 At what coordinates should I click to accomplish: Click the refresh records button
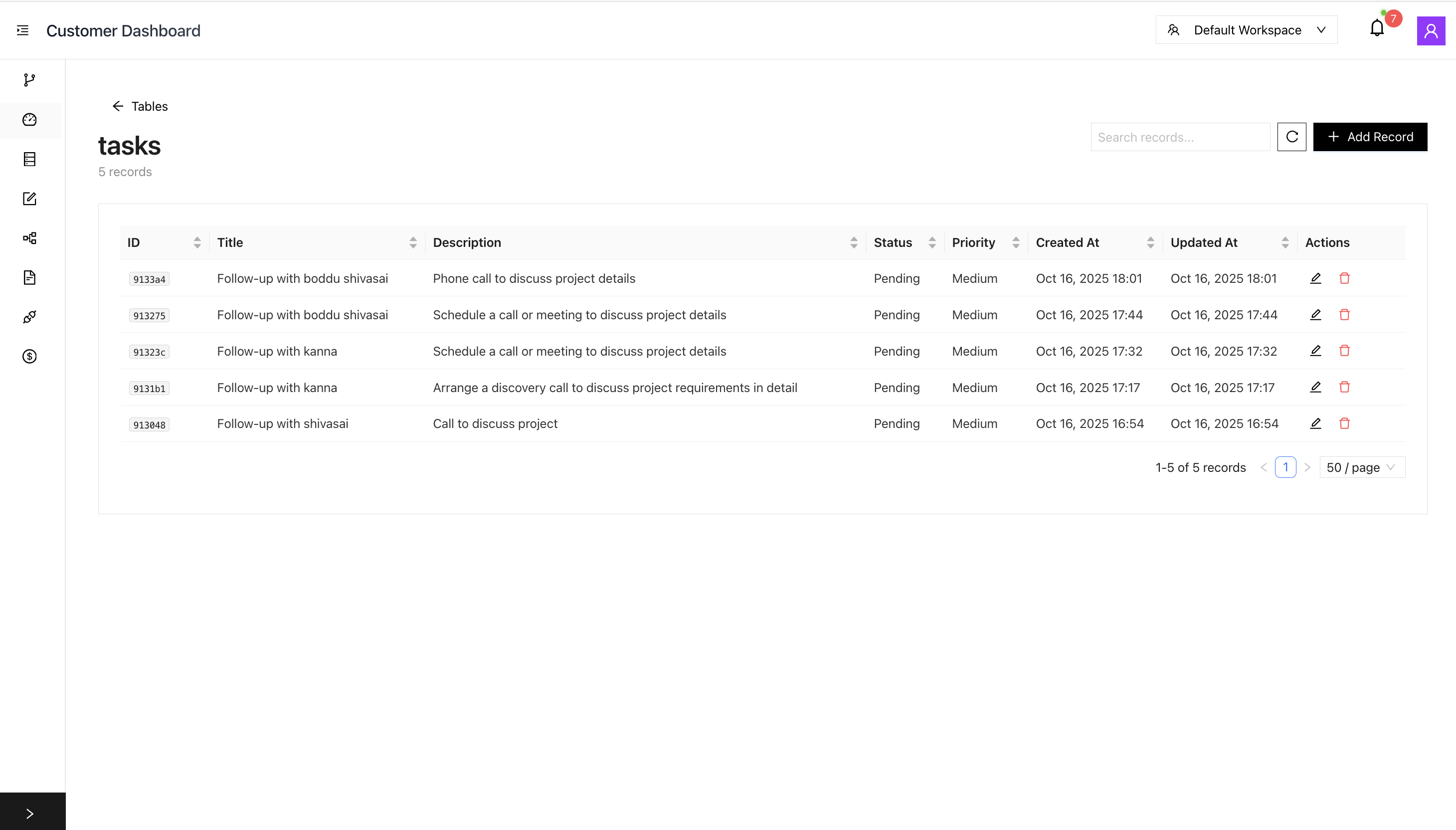point(1291,137)
